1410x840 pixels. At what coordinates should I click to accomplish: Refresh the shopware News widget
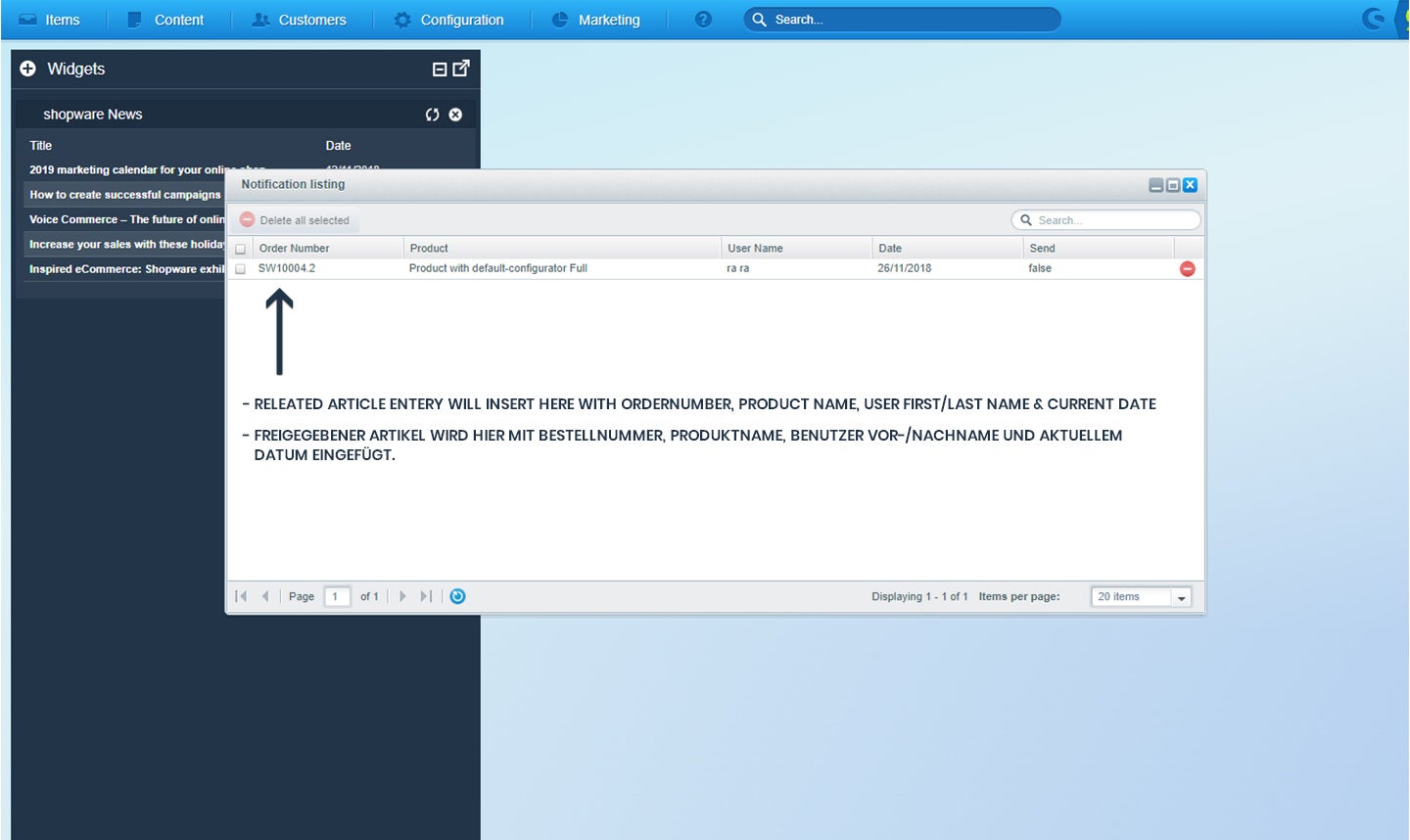432,115
